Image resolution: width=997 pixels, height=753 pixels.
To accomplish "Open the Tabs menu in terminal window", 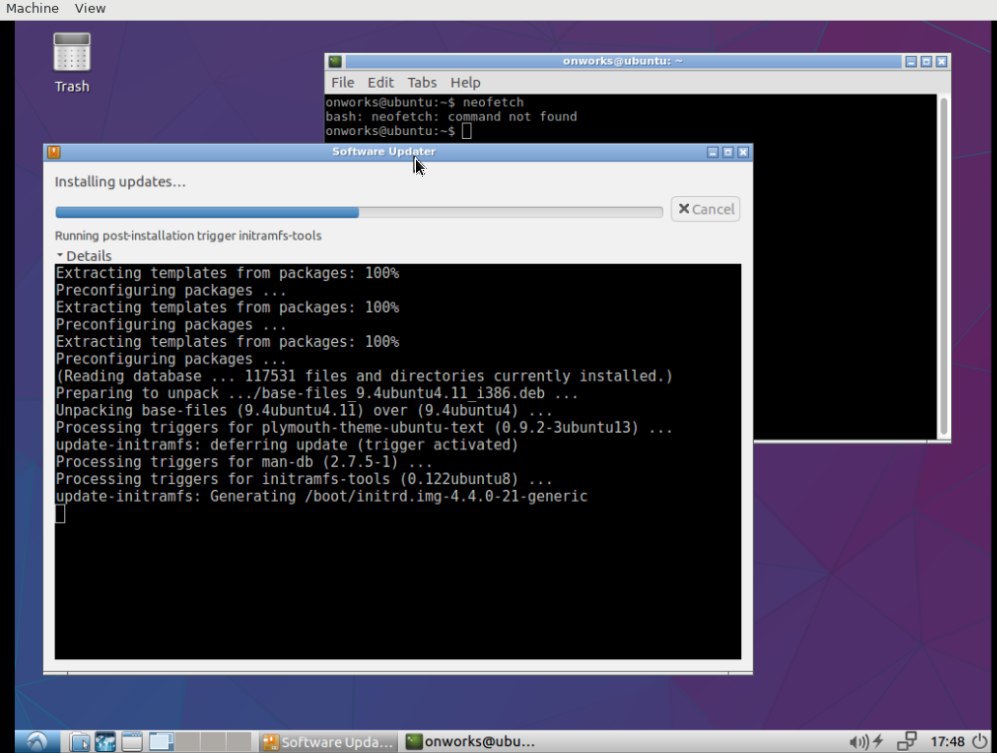I will [422, 82].
